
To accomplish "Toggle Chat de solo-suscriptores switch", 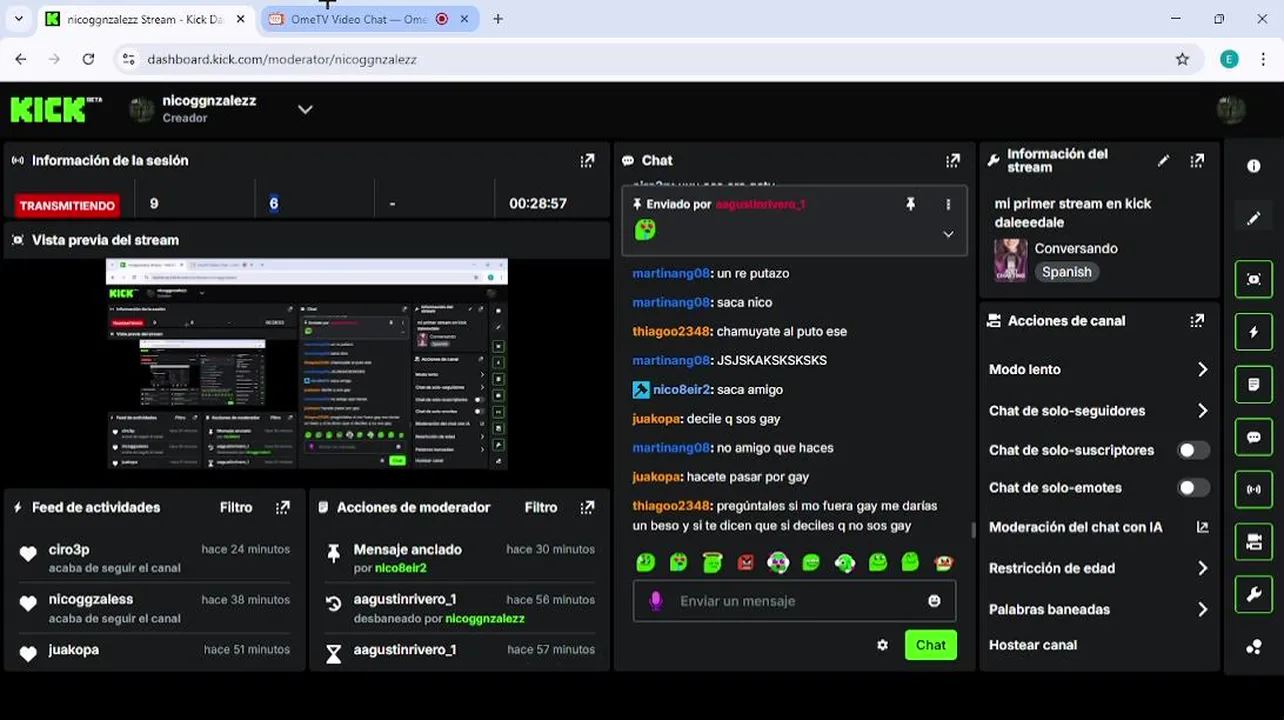I will tap(1193, 450).
